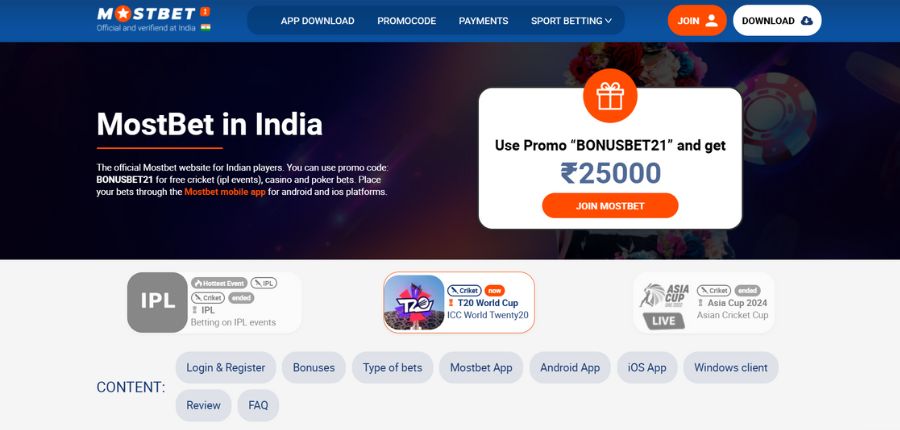Click the India flag icon under the logo
The height and width of the screenshot is (430, 900).
[205, 27]
